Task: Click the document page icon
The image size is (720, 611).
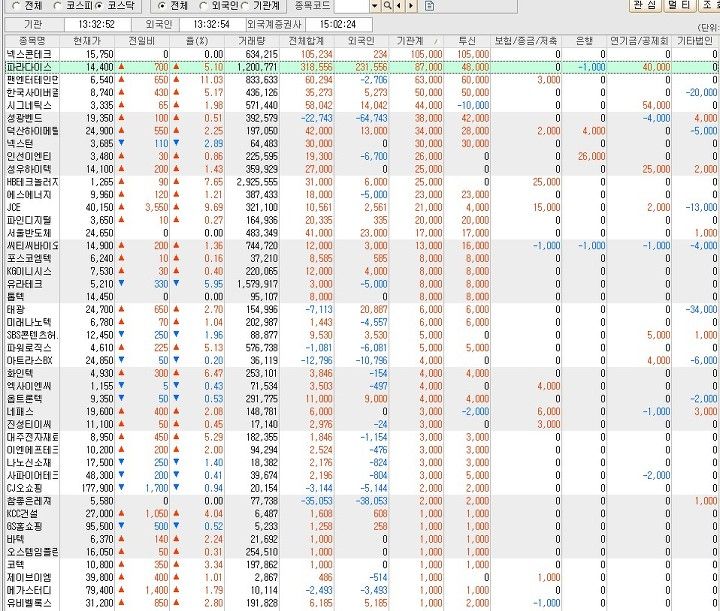Action: click(x=429, y=6)
